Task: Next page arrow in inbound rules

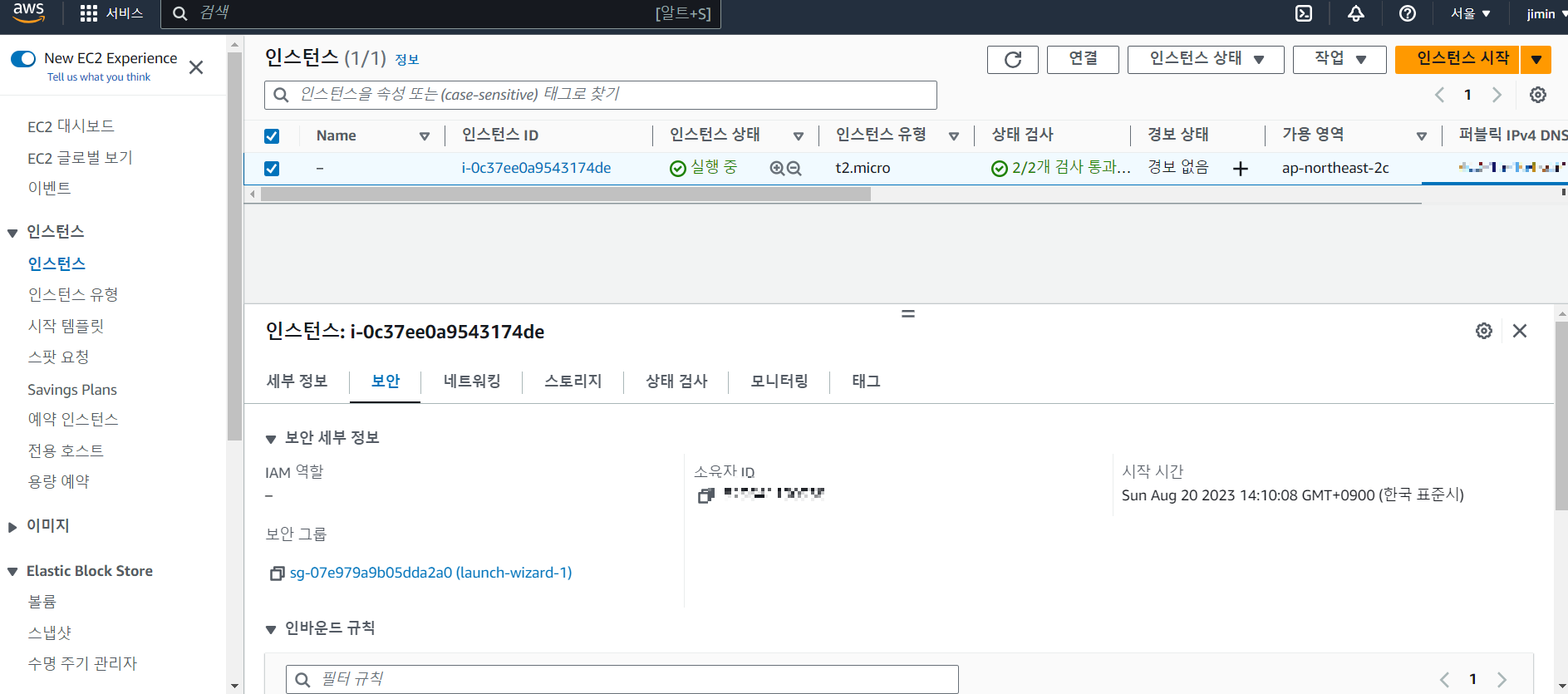Action: pyautogui.click(x=1502, y=679)
